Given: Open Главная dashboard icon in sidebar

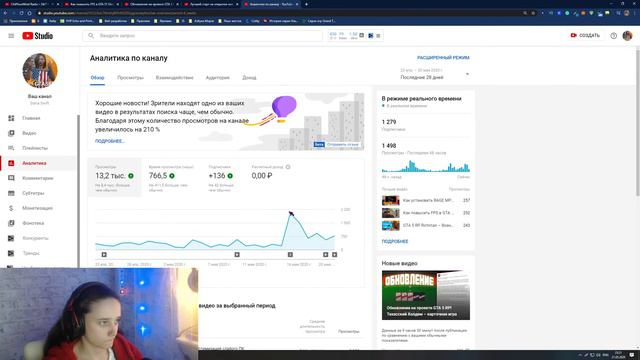Looking at the screenshot, I should pyautogui.click(x=11, y=118).
